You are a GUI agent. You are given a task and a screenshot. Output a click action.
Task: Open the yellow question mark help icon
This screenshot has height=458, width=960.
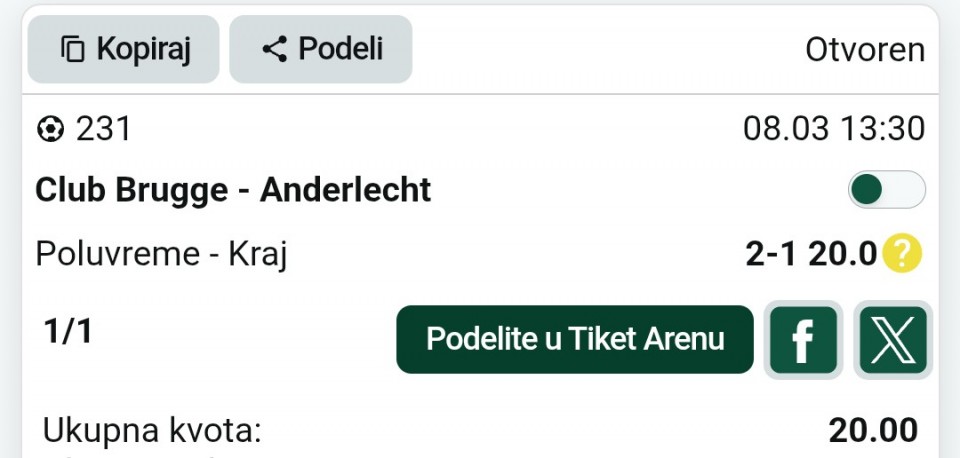(x=902, y=255)
